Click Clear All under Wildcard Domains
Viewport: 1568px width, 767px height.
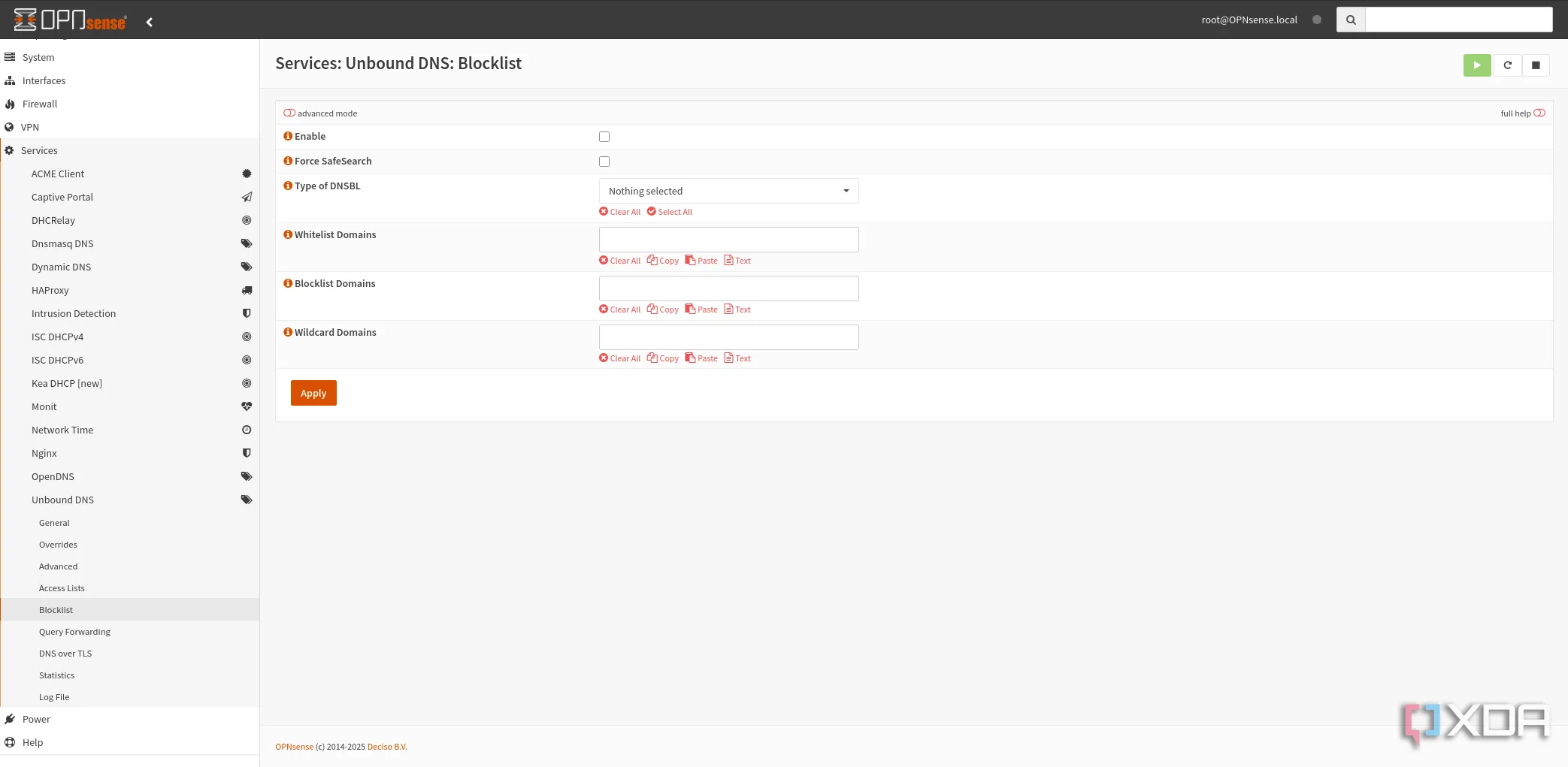point(620,358)
